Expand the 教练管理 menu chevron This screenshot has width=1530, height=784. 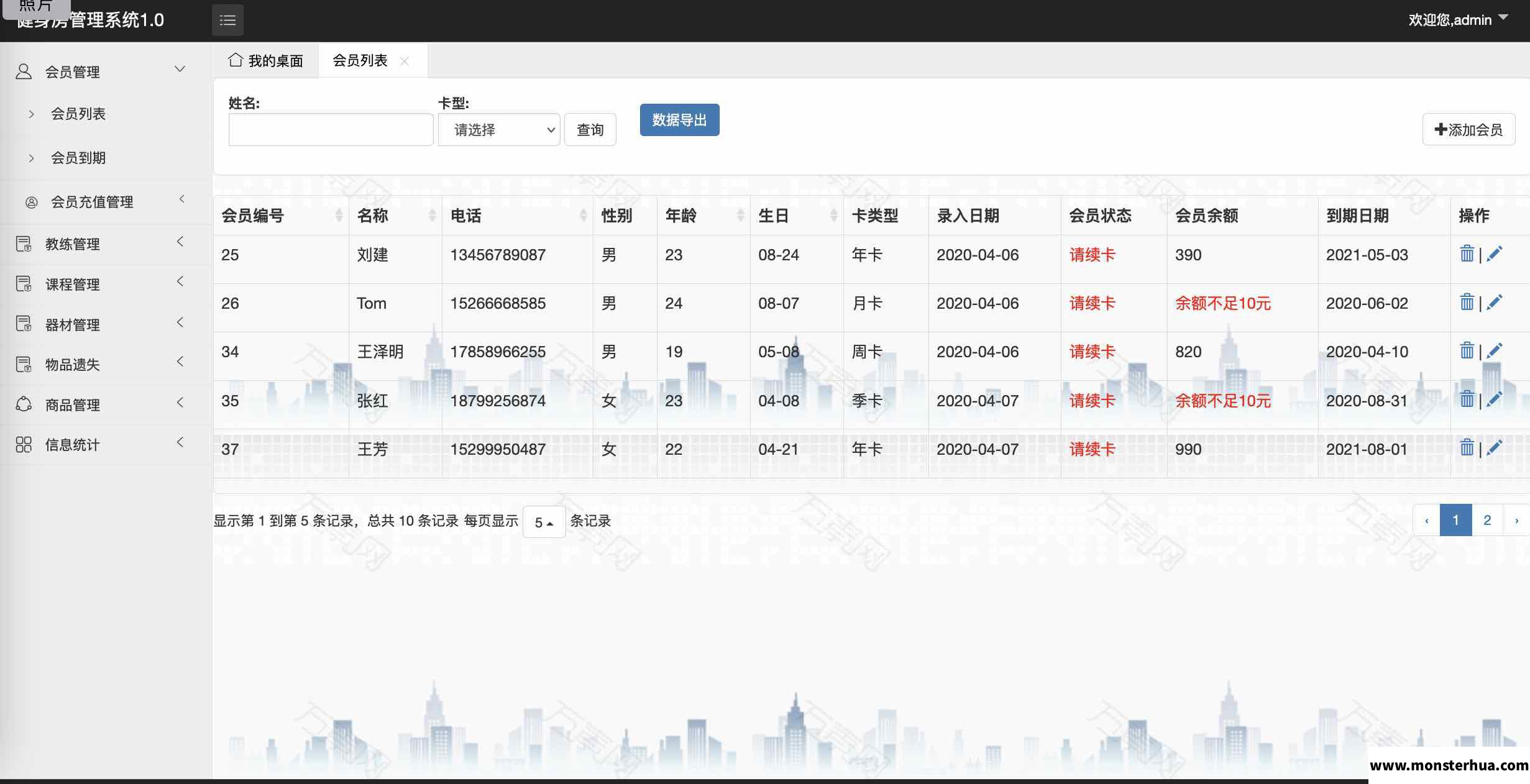pos(180,242)
